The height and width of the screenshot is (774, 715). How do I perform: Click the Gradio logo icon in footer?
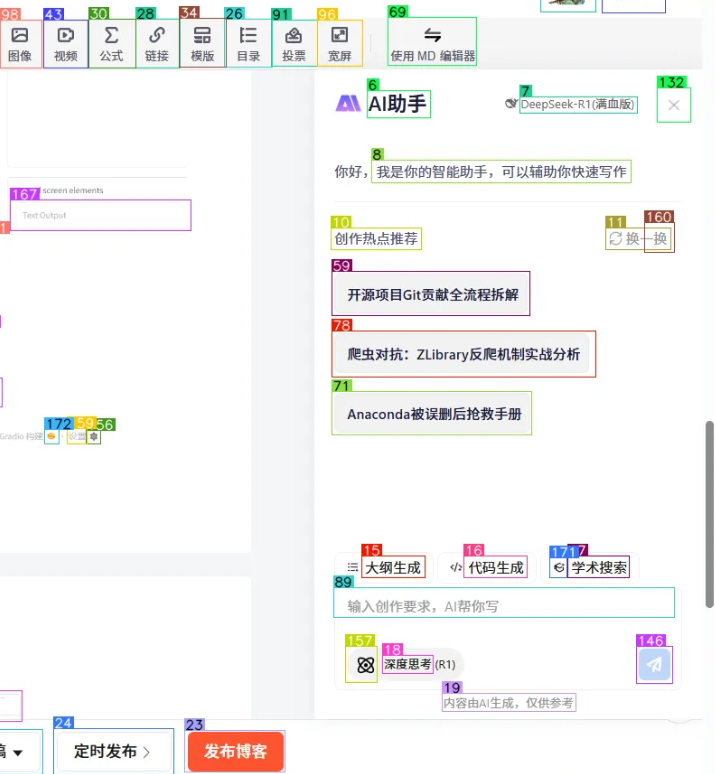coord(51,436)
